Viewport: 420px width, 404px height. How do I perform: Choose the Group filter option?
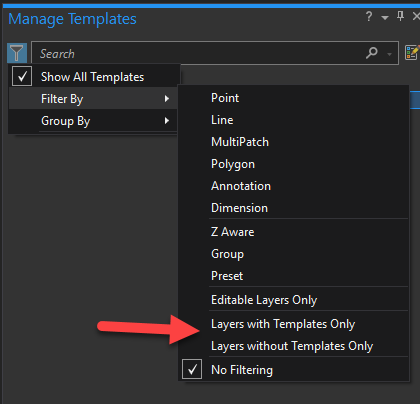coord(293,254)
